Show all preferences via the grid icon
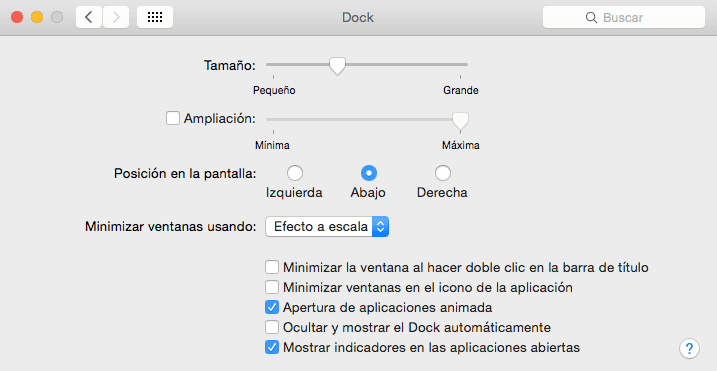This screenshot has width=717, height=371. coord(155,17)
